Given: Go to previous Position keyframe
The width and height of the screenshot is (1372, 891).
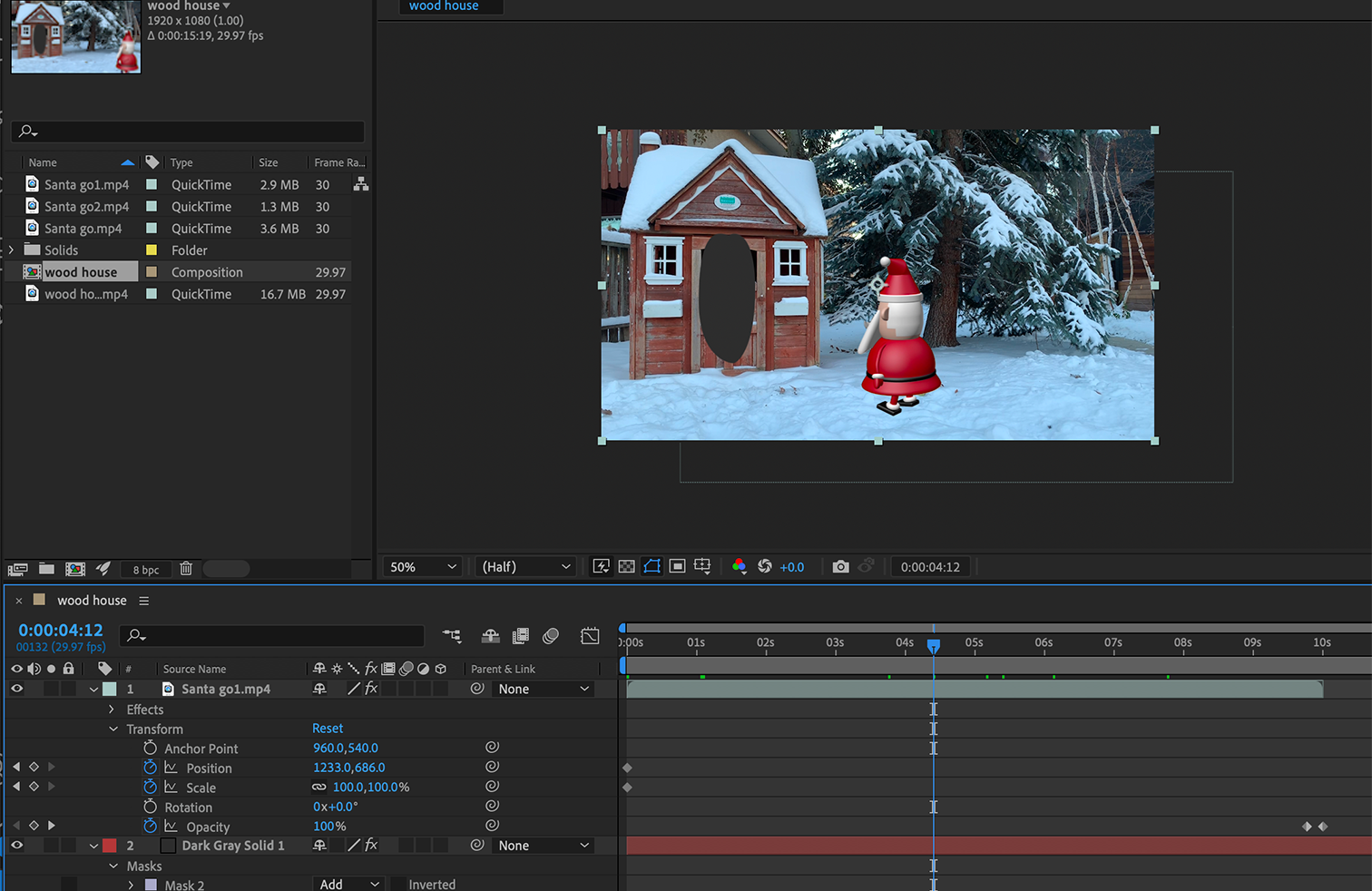Looking at the screenshot, I should [x=16, y=768].
